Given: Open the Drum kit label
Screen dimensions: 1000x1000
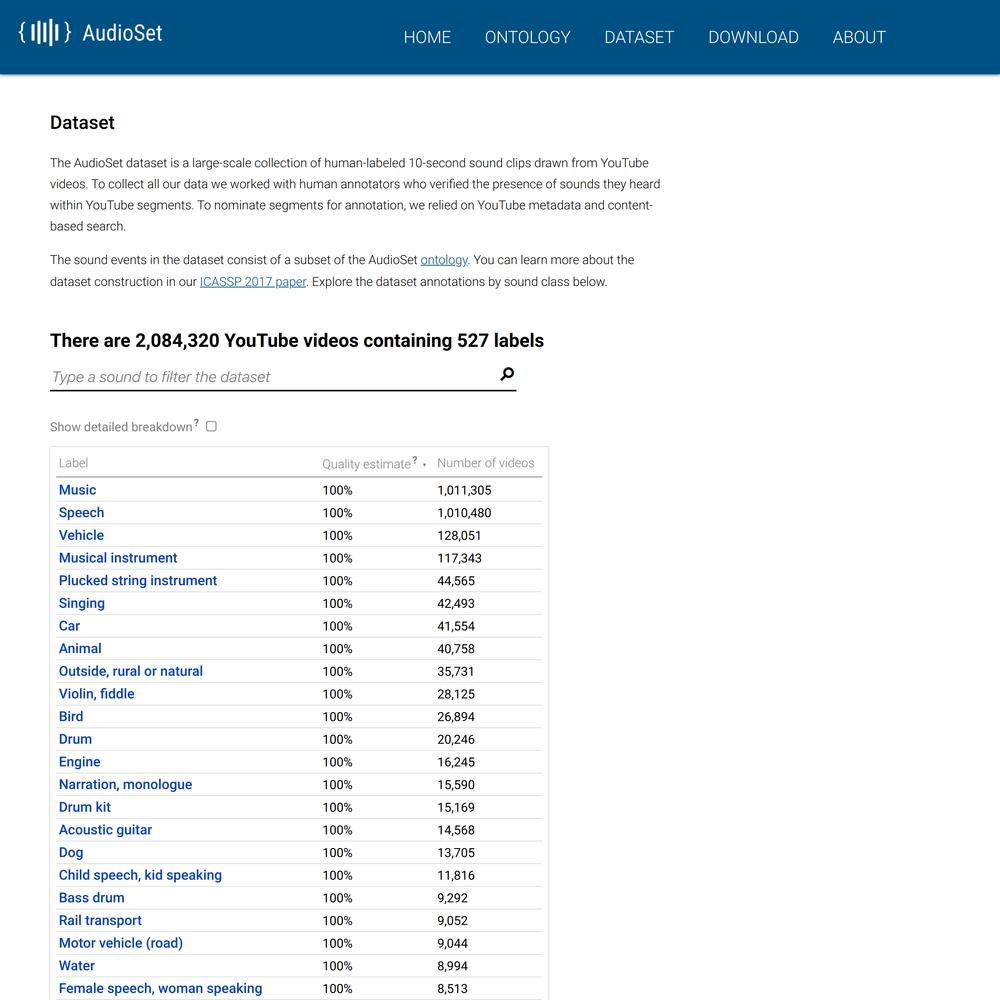Looking at the screenshot, I should pos(85,807).
